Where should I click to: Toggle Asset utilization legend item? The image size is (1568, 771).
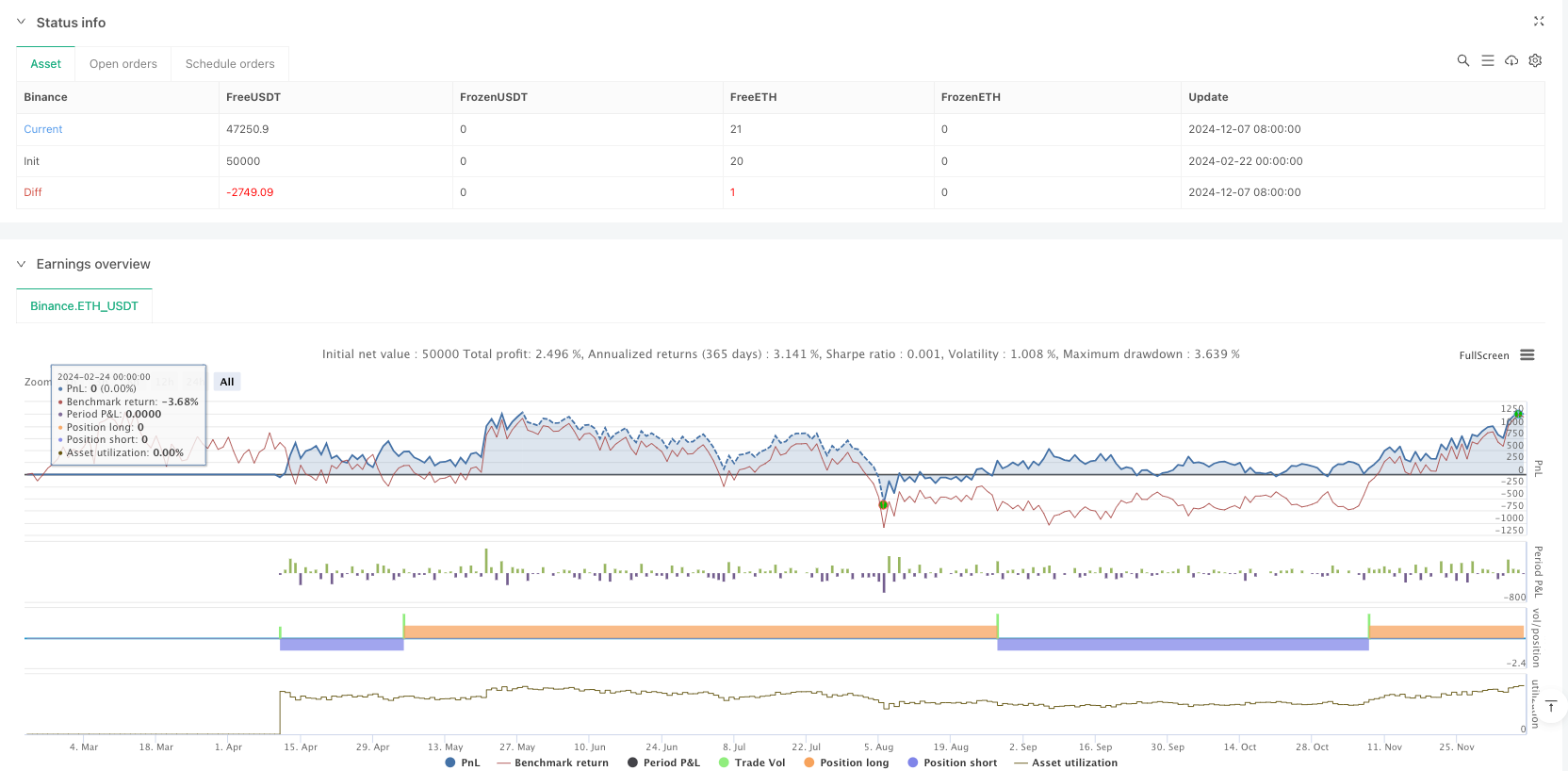(1066, 763)
